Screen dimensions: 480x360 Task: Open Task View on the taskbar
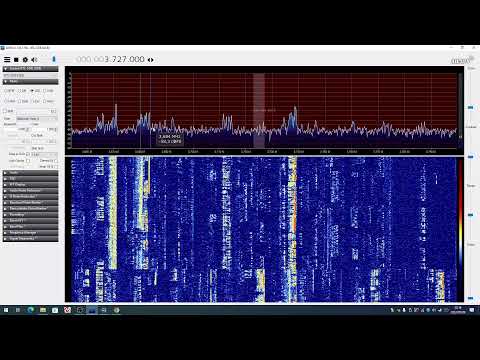tap(18, 310)
